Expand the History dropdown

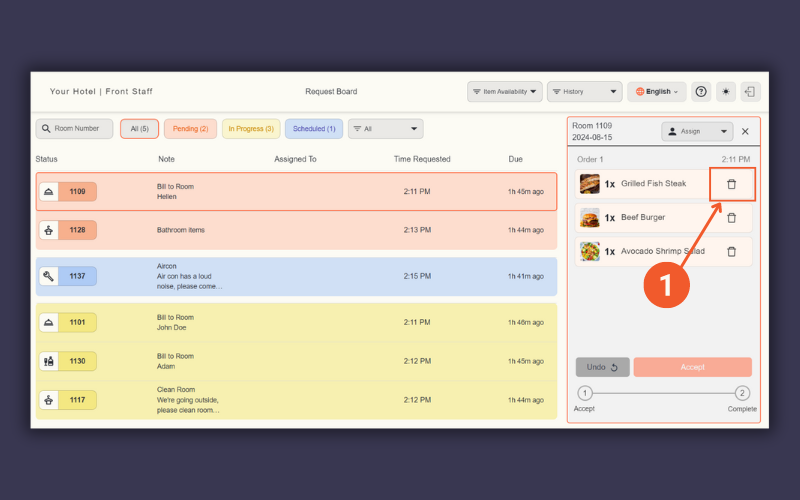[584, 92]
